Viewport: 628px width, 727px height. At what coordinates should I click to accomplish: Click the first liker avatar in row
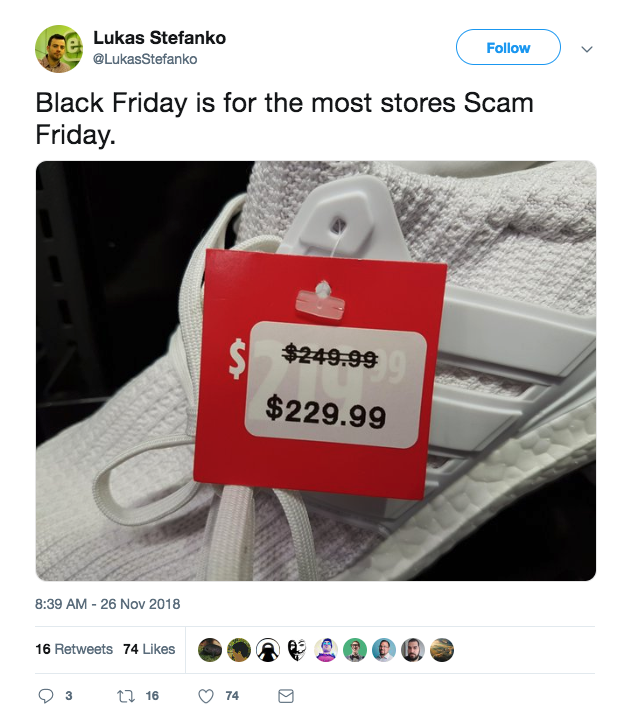point(210,650)
